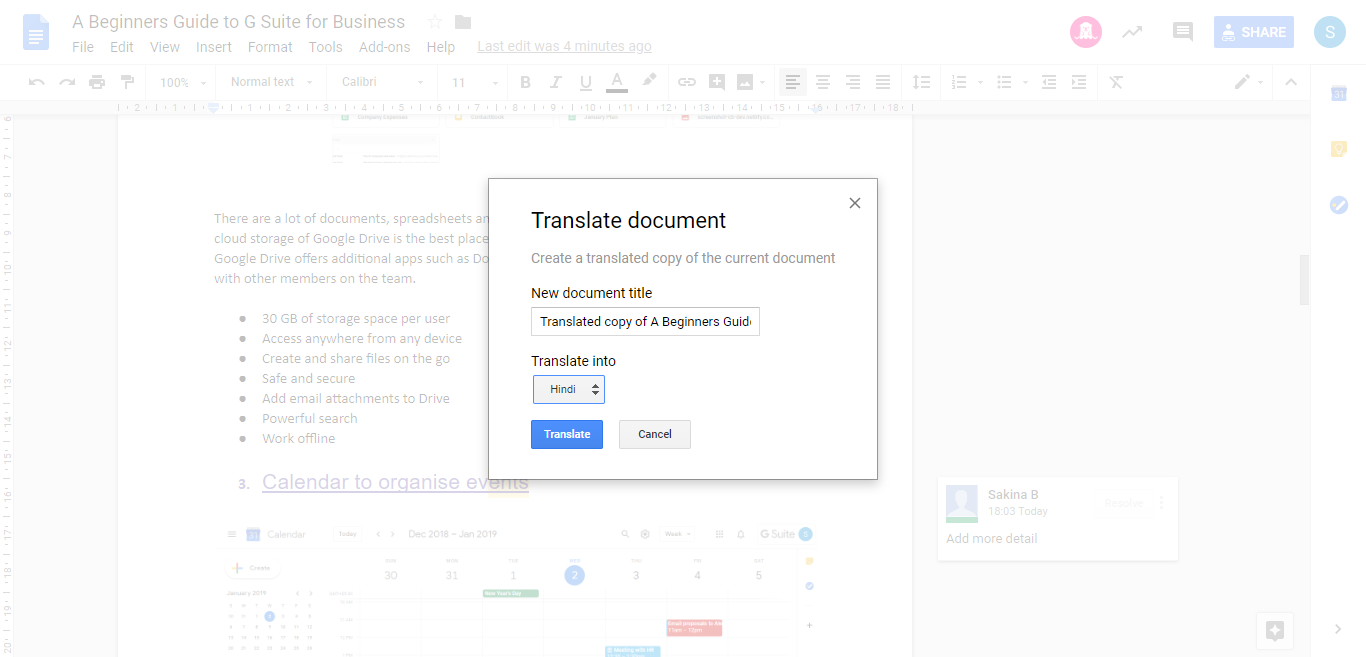
Task: Open the Normal text style dropdown
Action: click(x=271, y=82)
